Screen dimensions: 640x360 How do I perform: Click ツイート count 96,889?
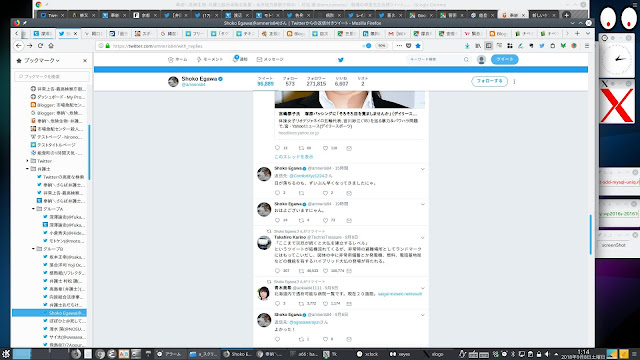265,81
